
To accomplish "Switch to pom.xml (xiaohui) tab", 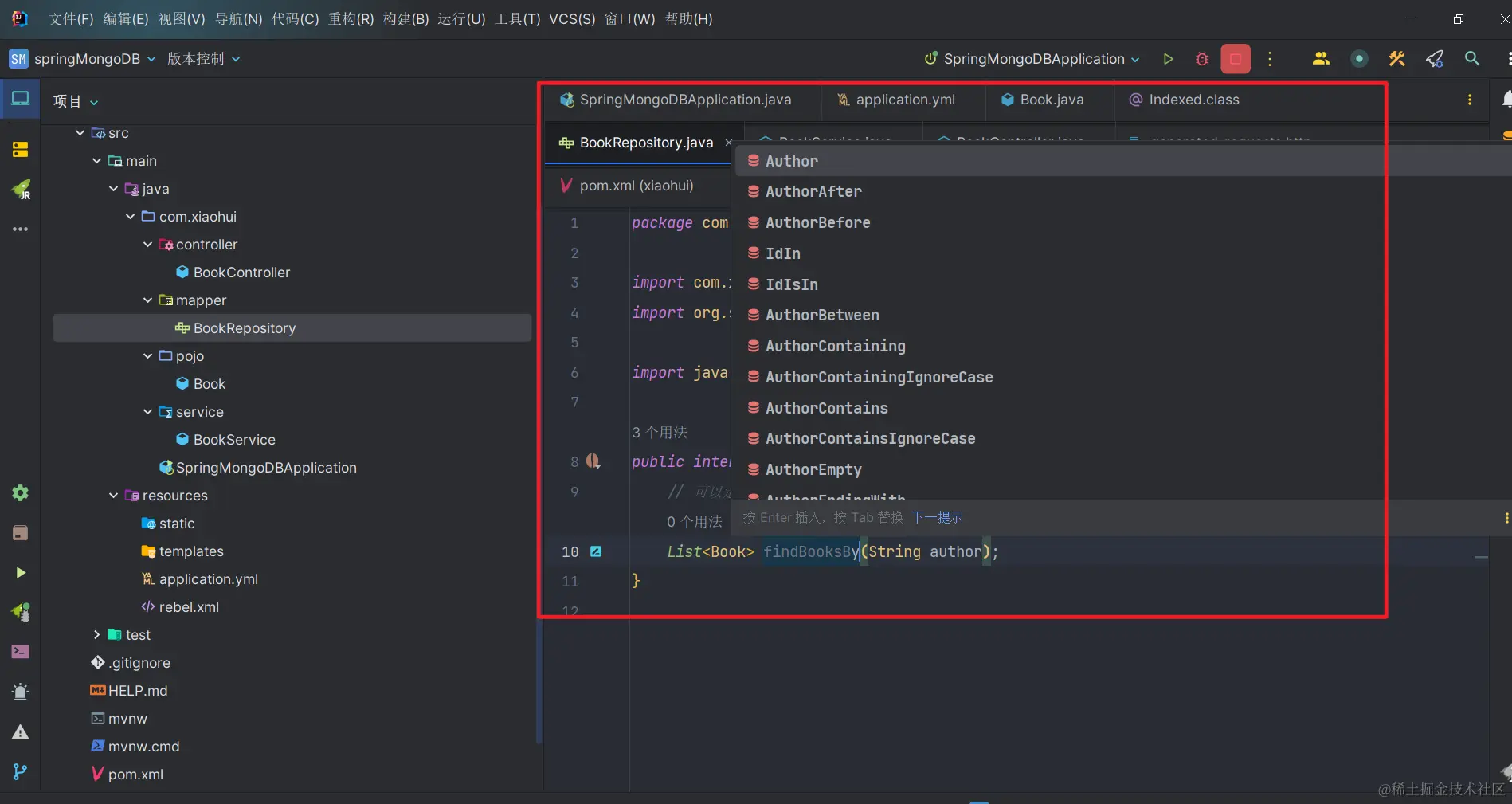I will pos(627,186).
